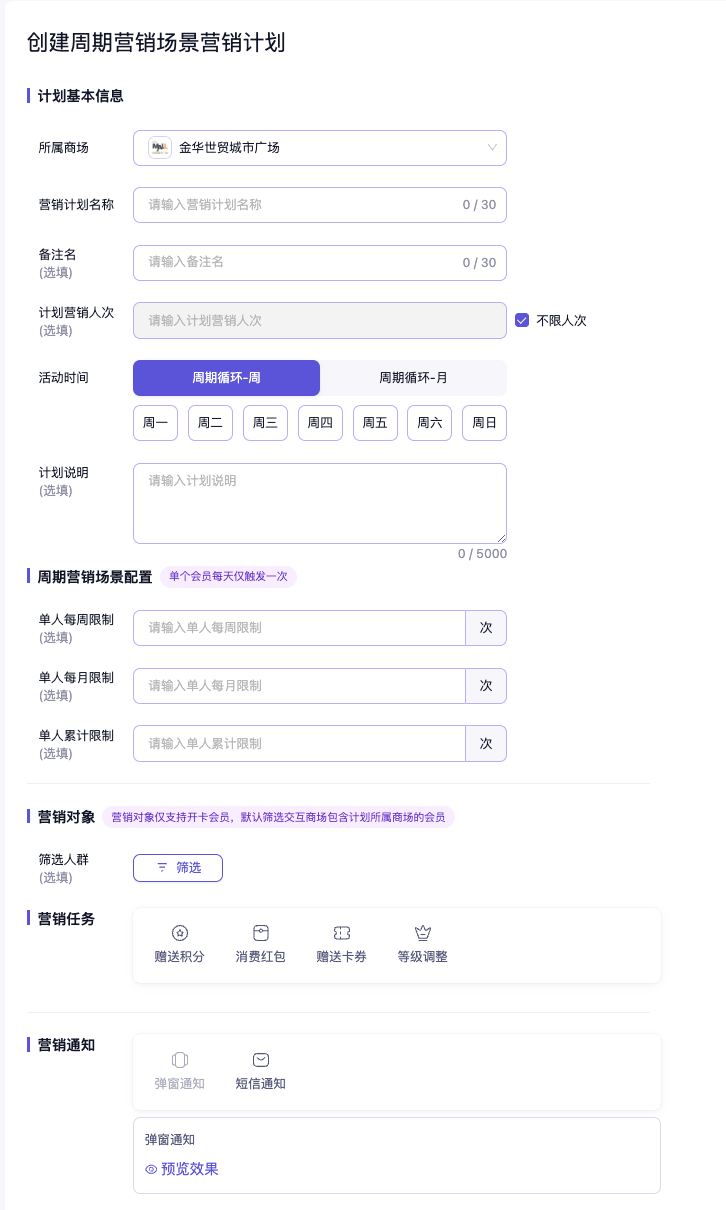Focus the 计划说明 text area

point(319,503)
